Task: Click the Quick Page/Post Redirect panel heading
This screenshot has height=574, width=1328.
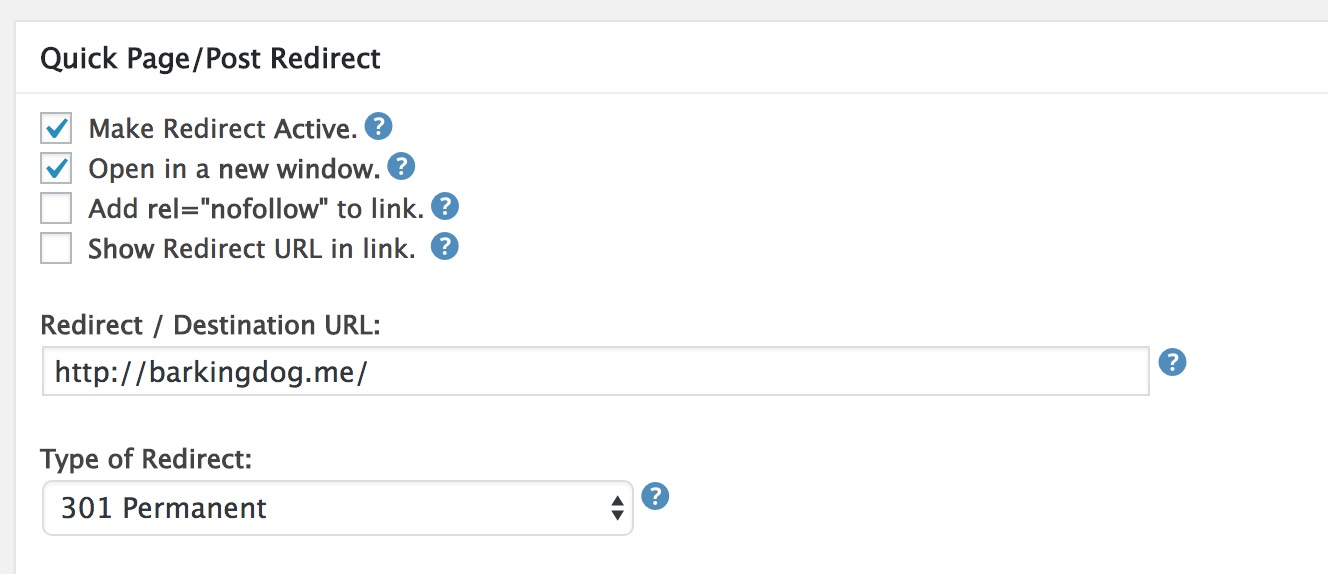Action: 210,59
